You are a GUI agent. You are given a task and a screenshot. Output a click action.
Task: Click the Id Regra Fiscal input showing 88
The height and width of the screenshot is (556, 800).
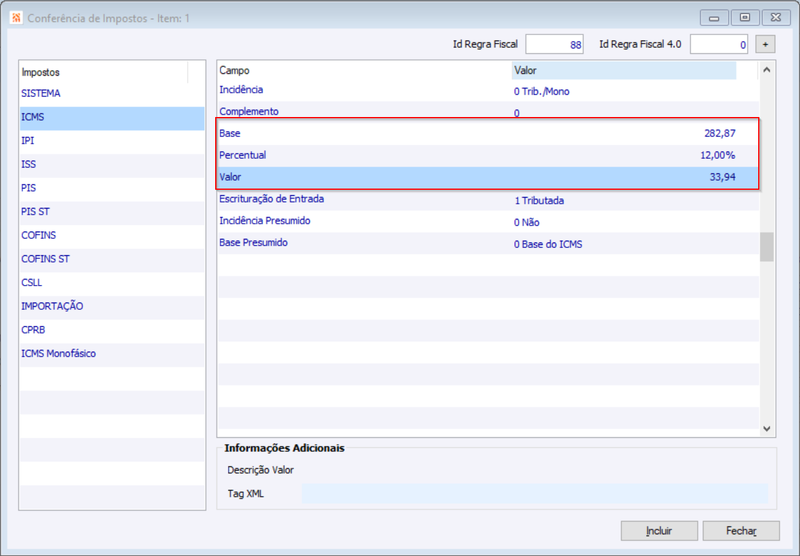tap(555, 44)
